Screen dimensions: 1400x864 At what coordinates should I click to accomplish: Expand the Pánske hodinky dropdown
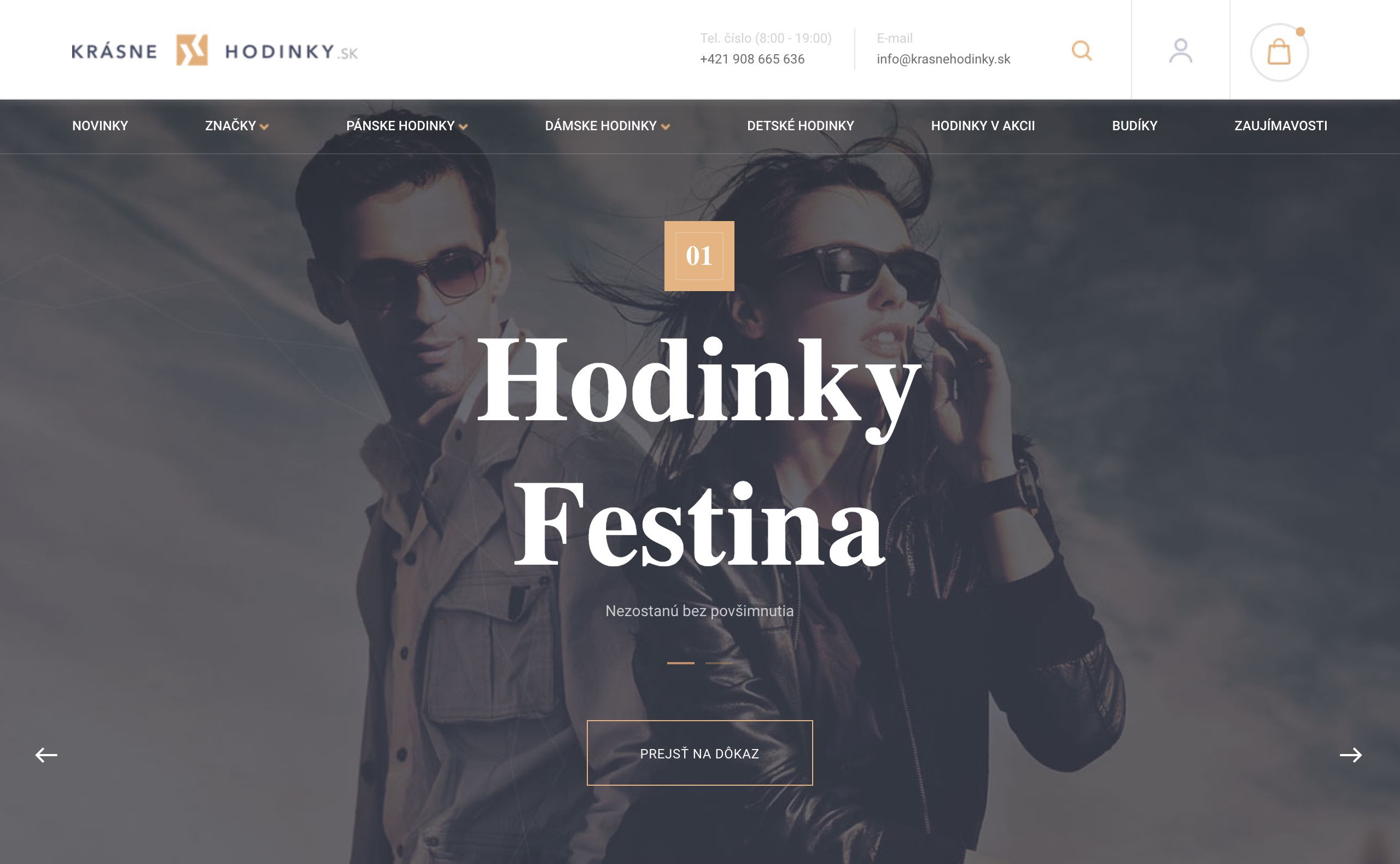(407, 126)
